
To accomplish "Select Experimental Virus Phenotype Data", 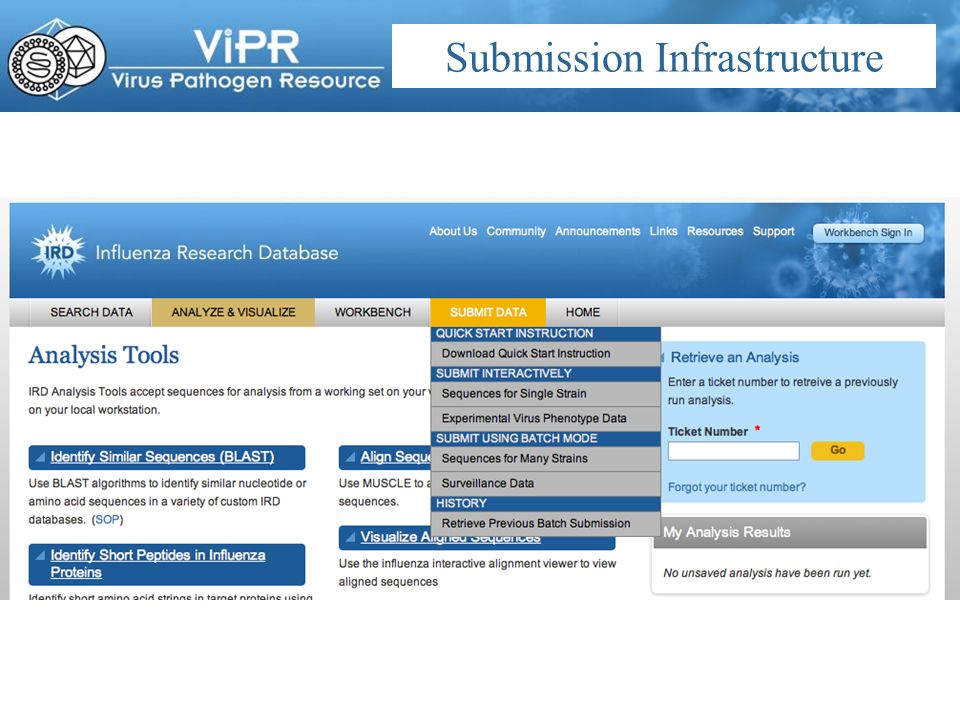I will click(546, 419).
